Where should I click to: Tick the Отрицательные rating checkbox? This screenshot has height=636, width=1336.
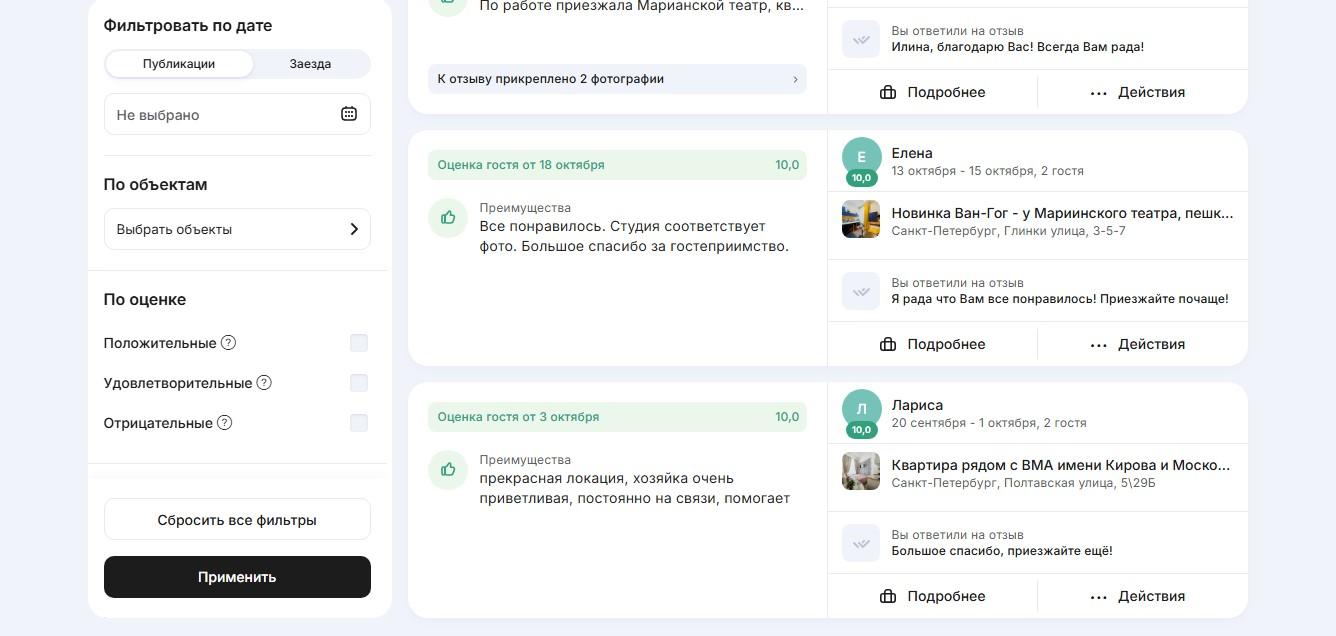[359, 423]
